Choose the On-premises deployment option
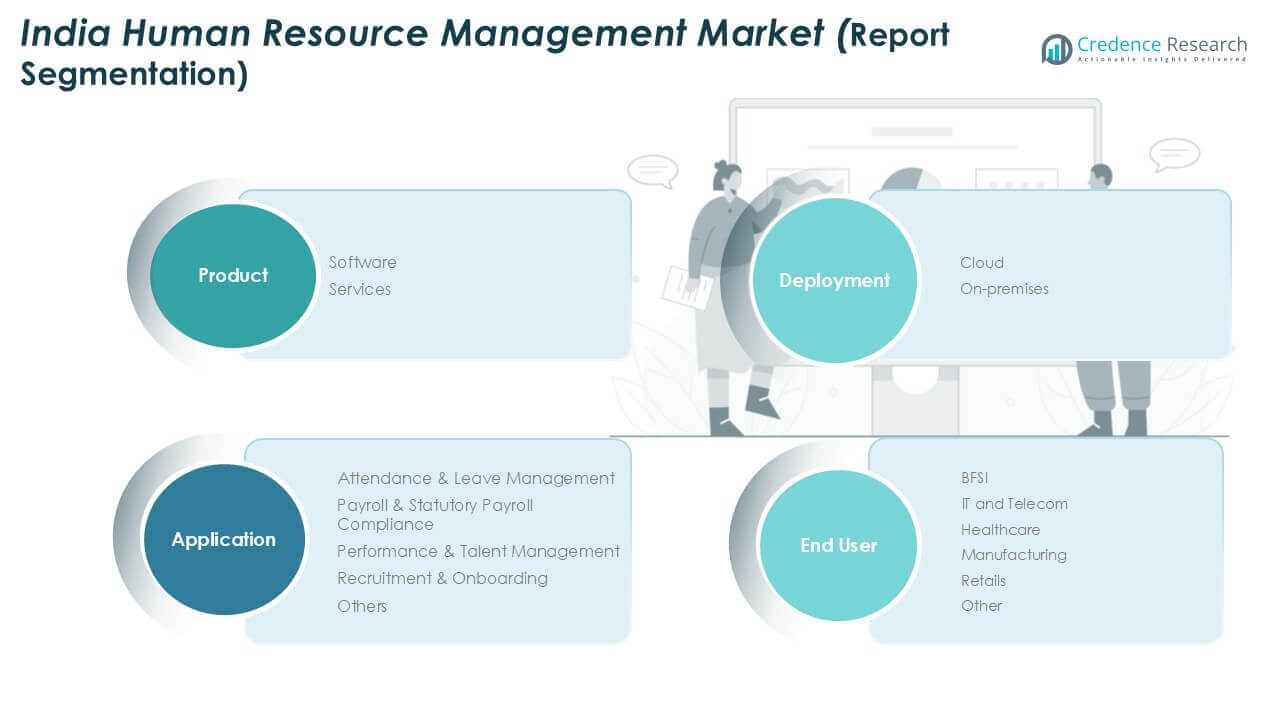 1004,289
